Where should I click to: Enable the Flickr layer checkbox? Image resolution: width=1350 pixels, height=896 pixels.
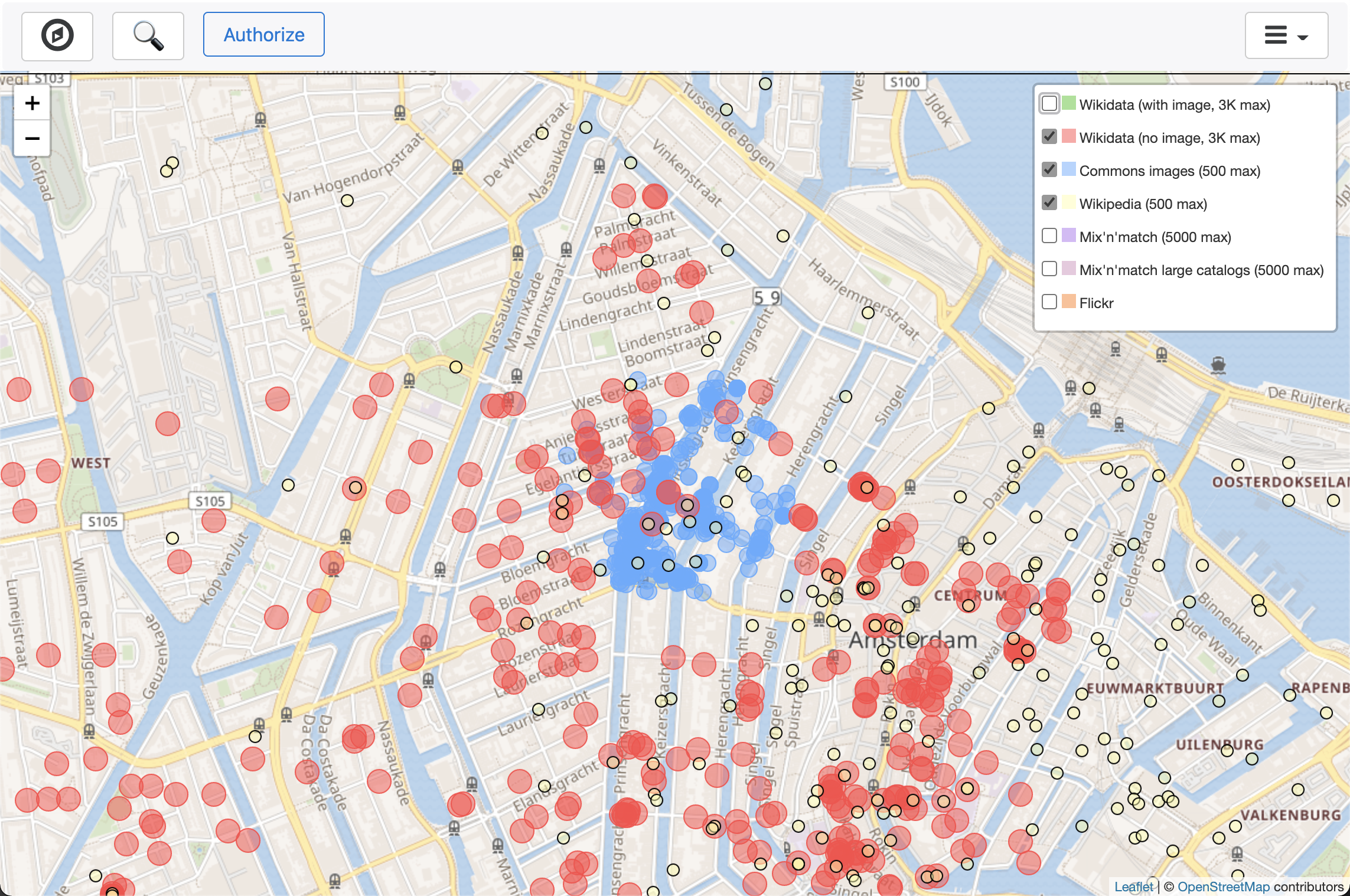pyautogui.click(x=1049, y=302)
